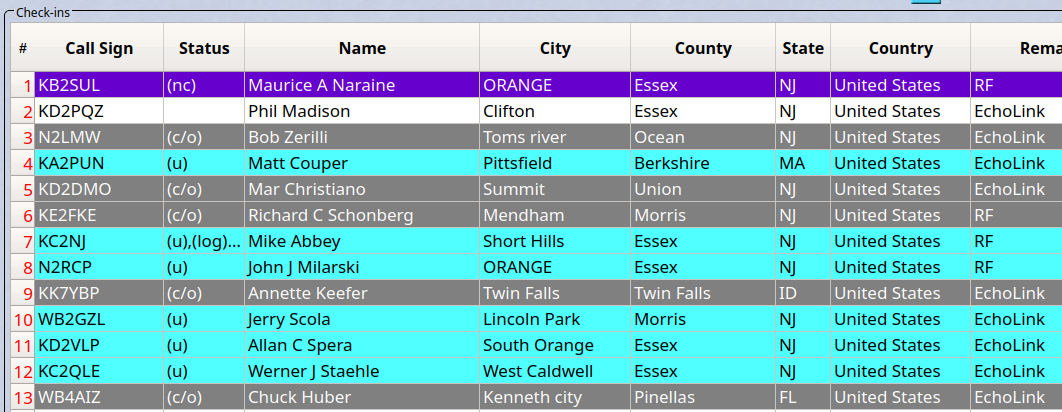Click the city cell Kenneth city
This screenshot has width=1062, height=412.
(x=555, y=397)
